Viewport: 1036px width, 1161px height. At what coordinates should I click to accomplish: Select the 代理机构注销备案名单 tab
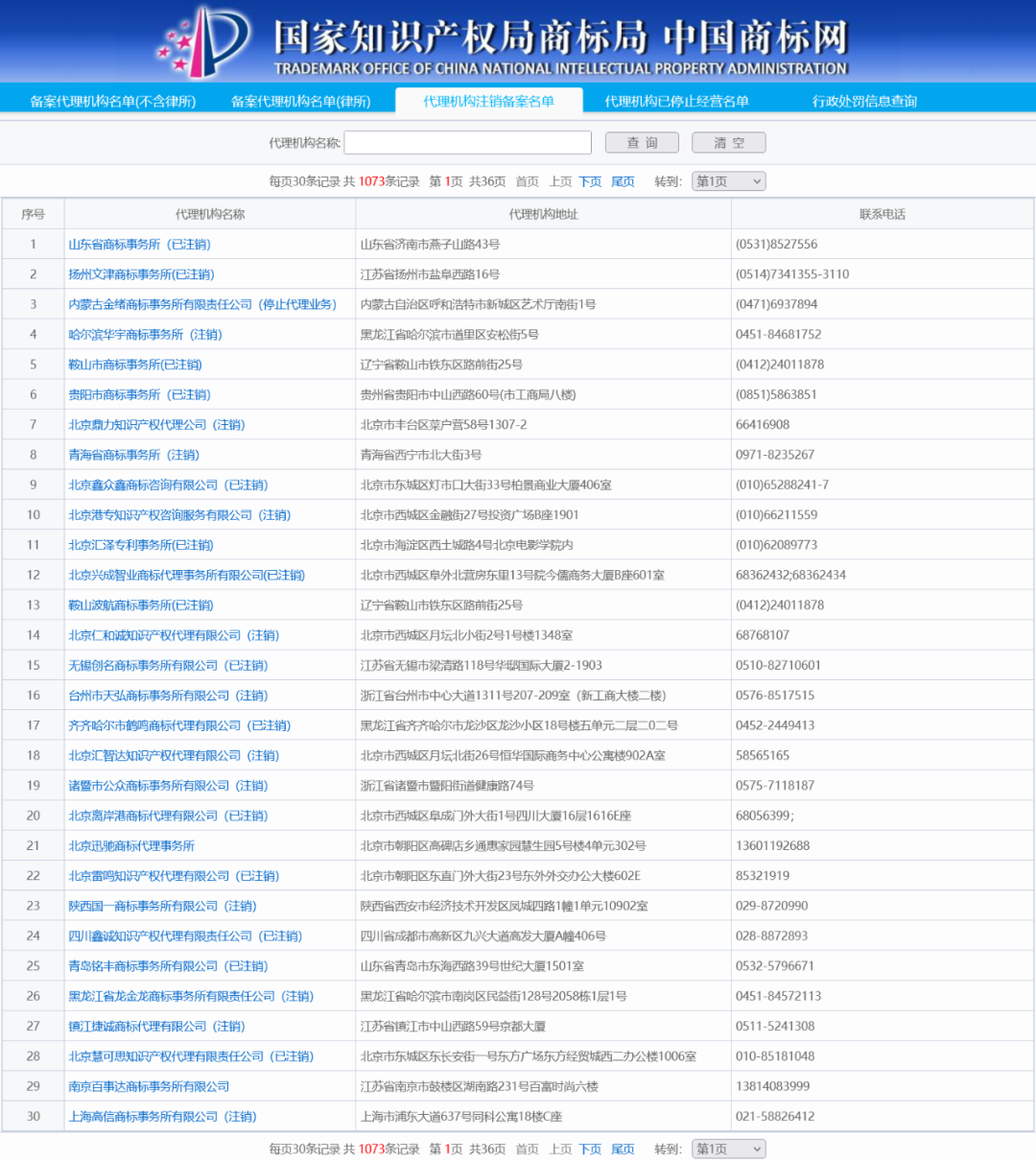click(488, 101)
